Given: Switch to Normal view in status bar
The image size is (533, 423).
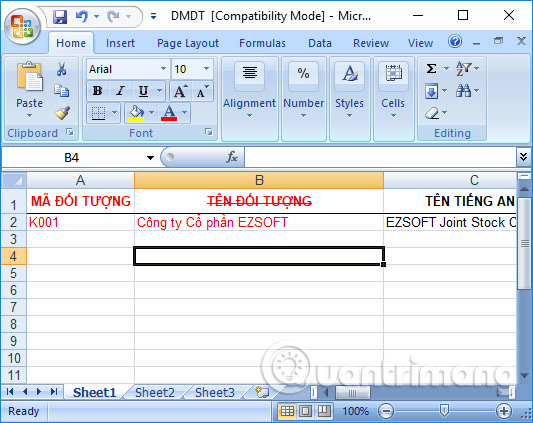Looking at the screenshot, I should click(x=287, y=411).
